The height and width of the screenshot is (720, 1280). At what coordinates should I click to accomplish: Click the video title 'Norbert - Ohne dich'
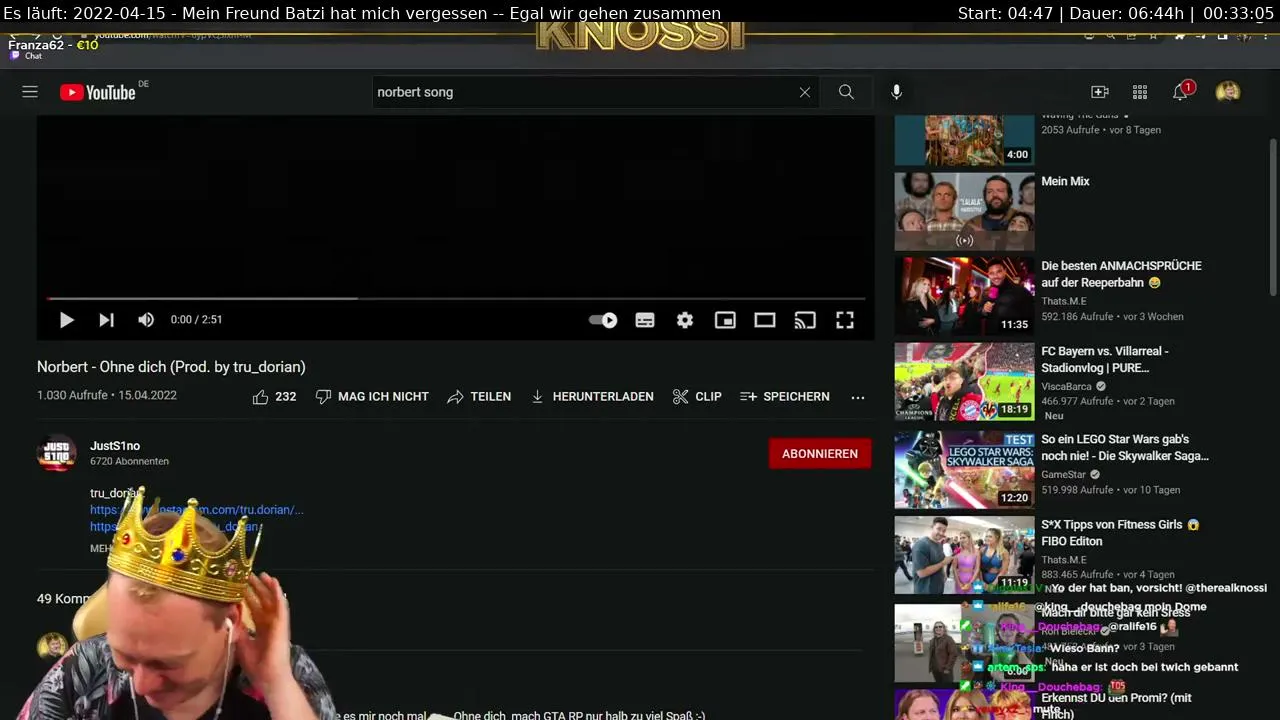click(x=171, y=367)
